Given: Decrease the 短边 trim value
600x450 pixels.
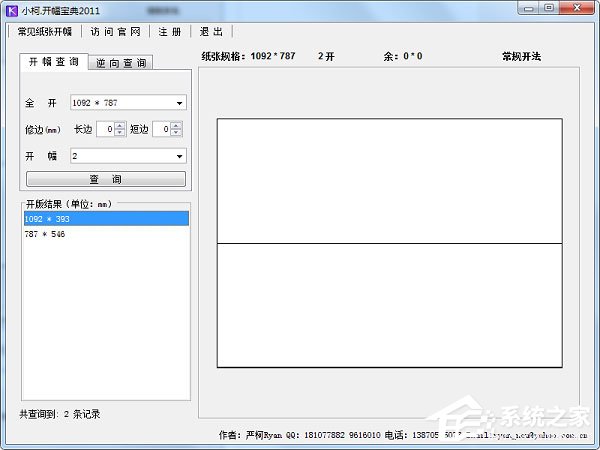Looking at the screenshot, I should click(176, 133).
